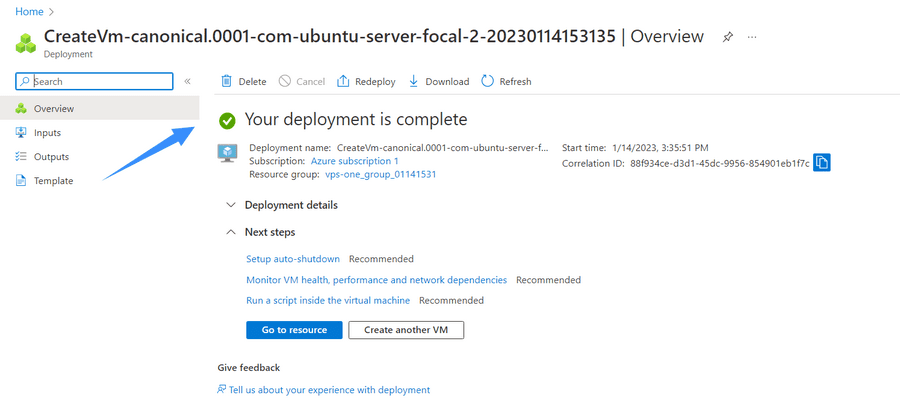The height and width of the screenshot is (409, 900).
Task: Focus the sidebar Search input field
Action: click(x=94, y=81)
